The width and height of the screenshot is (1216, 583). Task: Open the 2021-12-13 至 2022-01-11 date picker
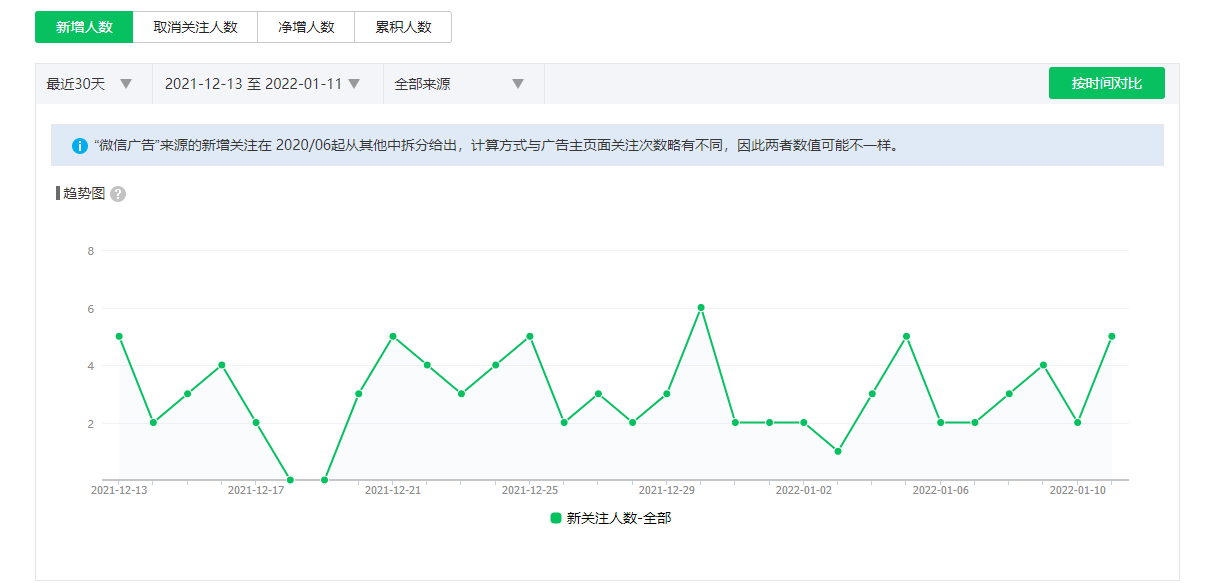point(262,84)
